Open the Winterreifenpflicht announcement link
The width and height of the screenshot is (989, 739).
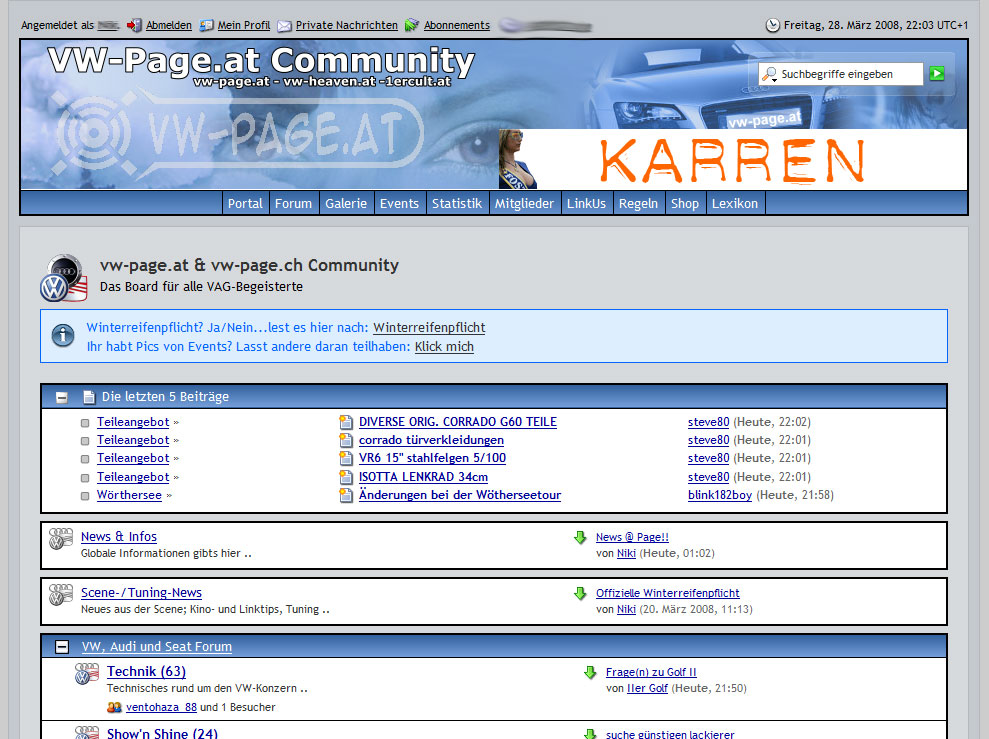[x=429, y=327]
